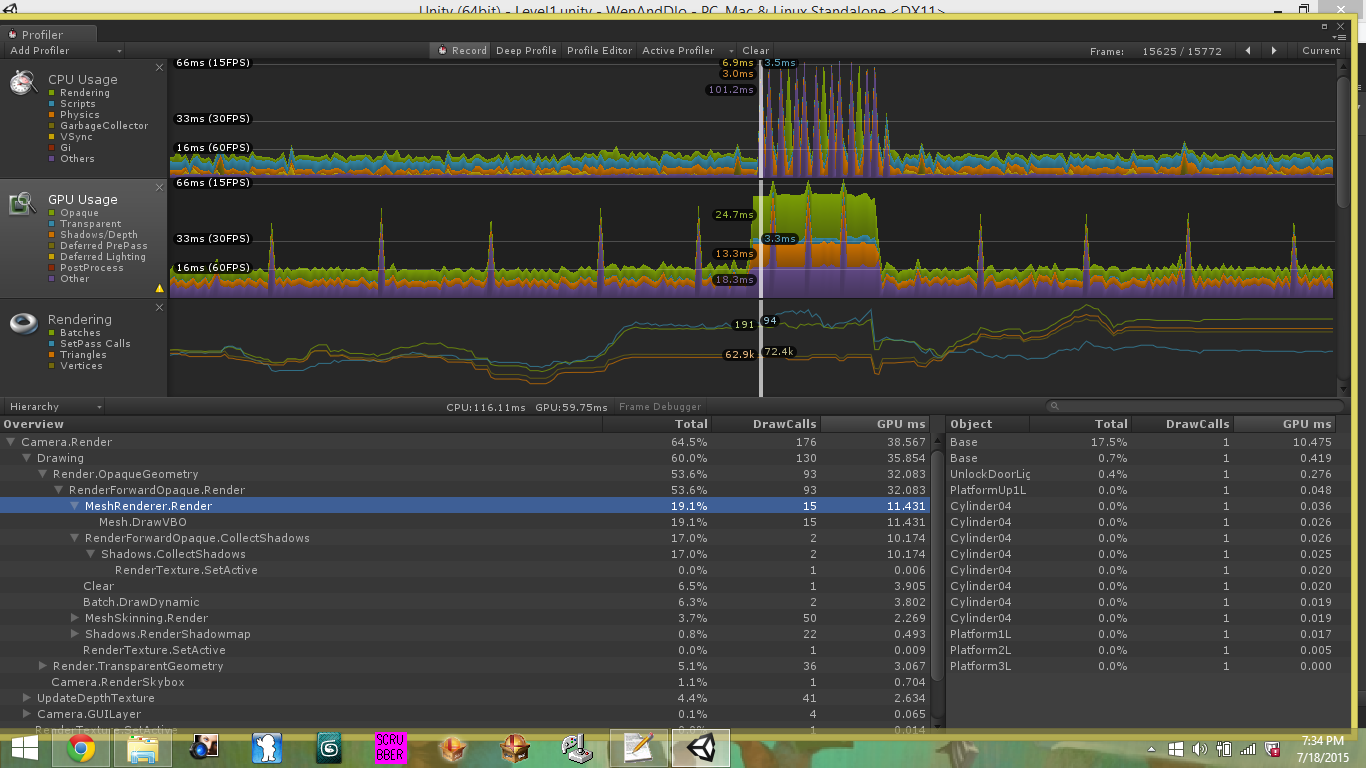Open the camera lens taskbar app
Image resolution: width=1366 pixels, height=768 pixels.
(205, 747)
